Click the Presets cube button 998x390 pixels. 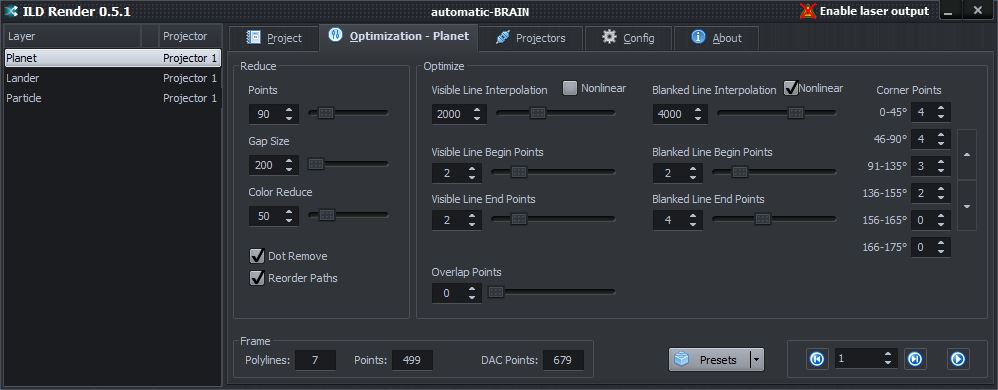click(710, 359)
